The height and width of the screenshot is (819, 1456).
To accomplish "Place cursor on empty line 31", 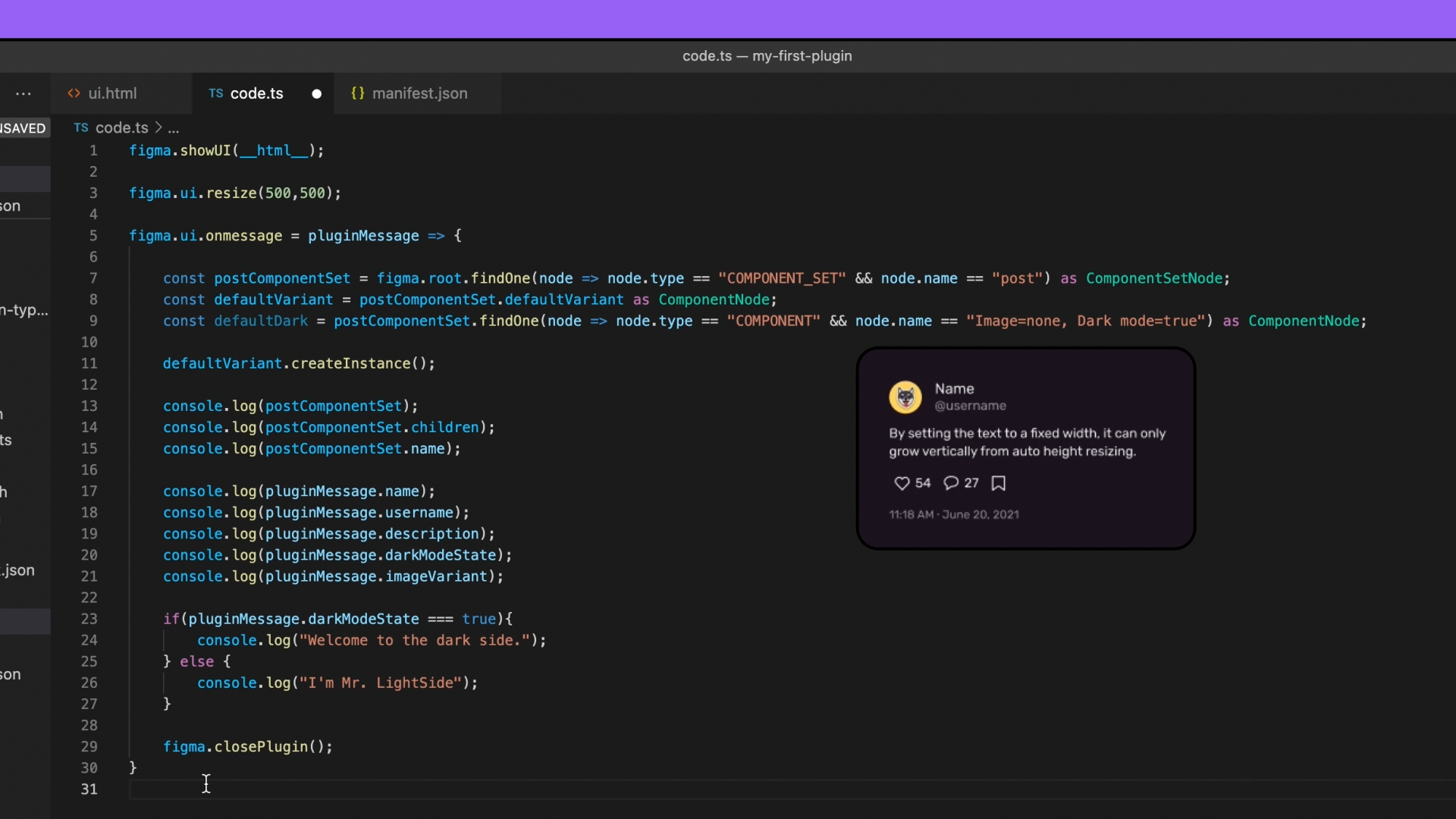I will pyautogui.click(x=792, y=789).
